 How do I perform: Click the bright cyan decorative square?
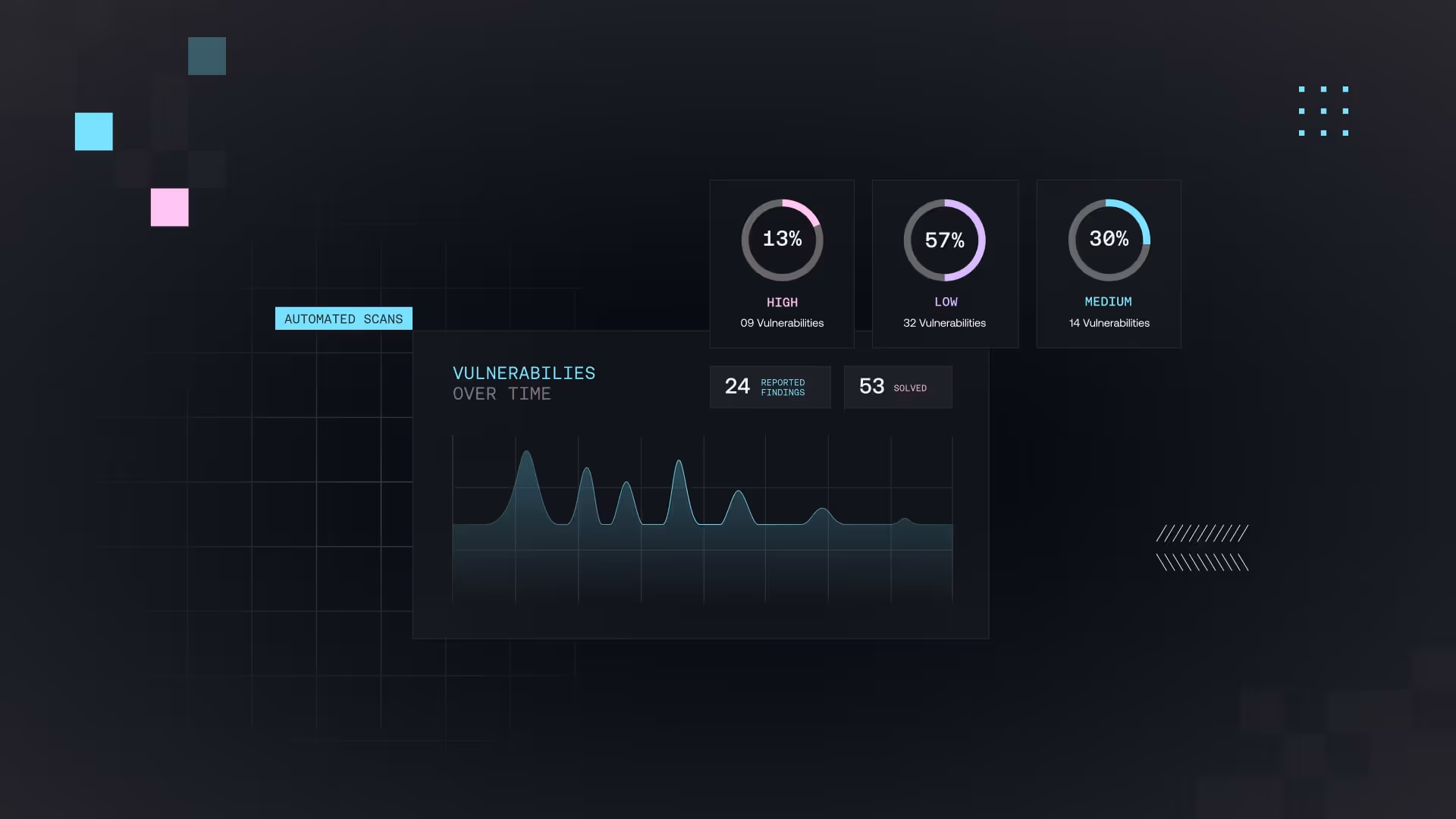pyautogui.click(x=94, y=131)
